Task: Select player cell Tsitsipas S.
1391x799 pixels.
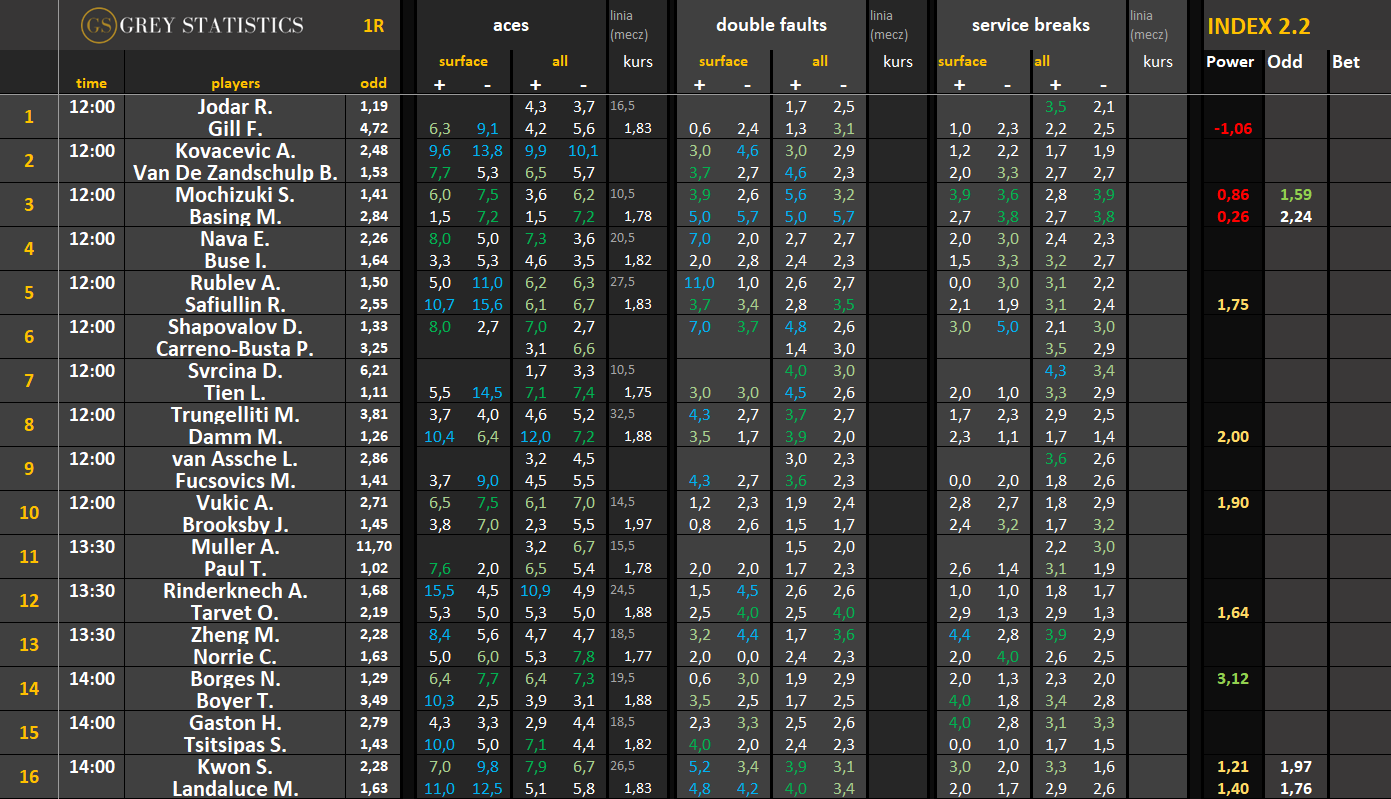Action: click(x=235, y=744)
